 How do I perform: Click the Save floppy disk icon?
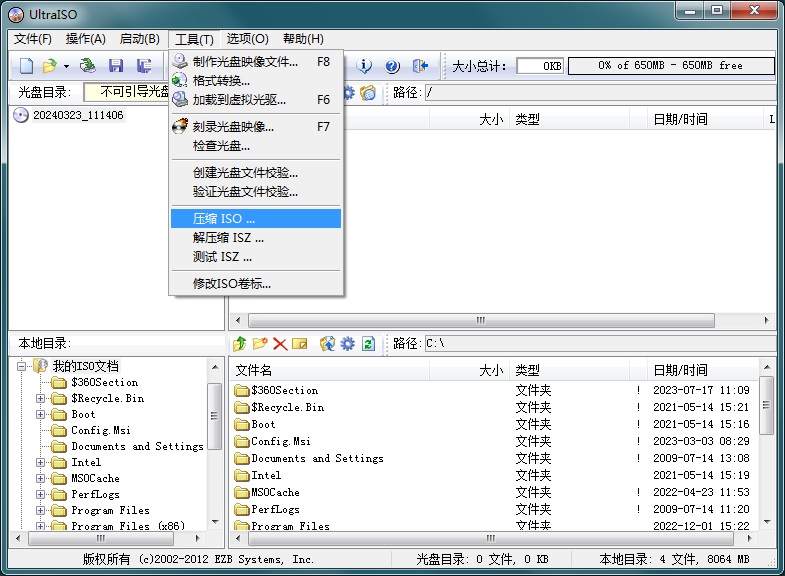point(116,66)
